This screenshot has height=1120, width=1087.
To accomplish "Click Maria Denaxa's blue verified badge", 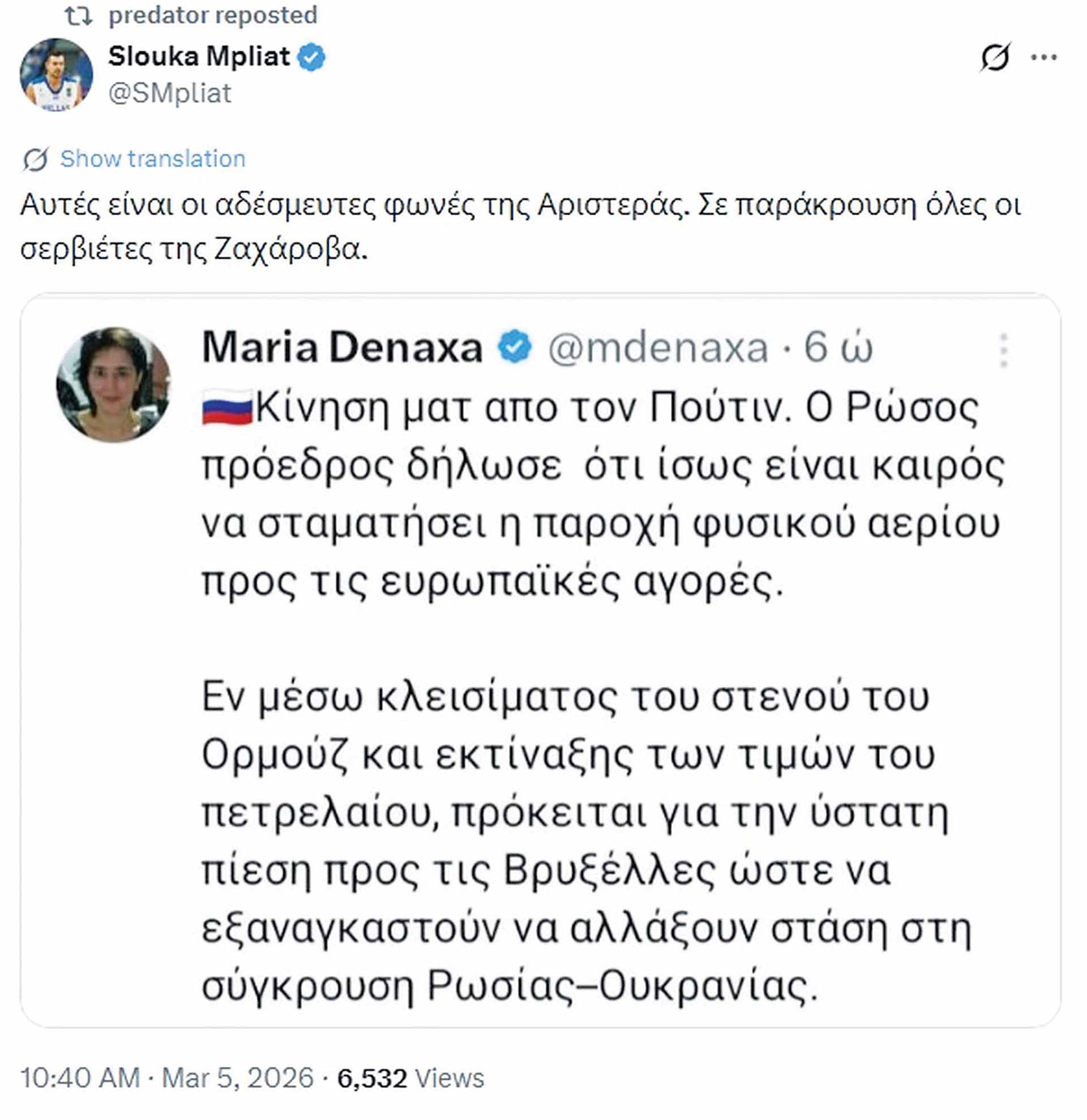I will (x=515, y=347).
